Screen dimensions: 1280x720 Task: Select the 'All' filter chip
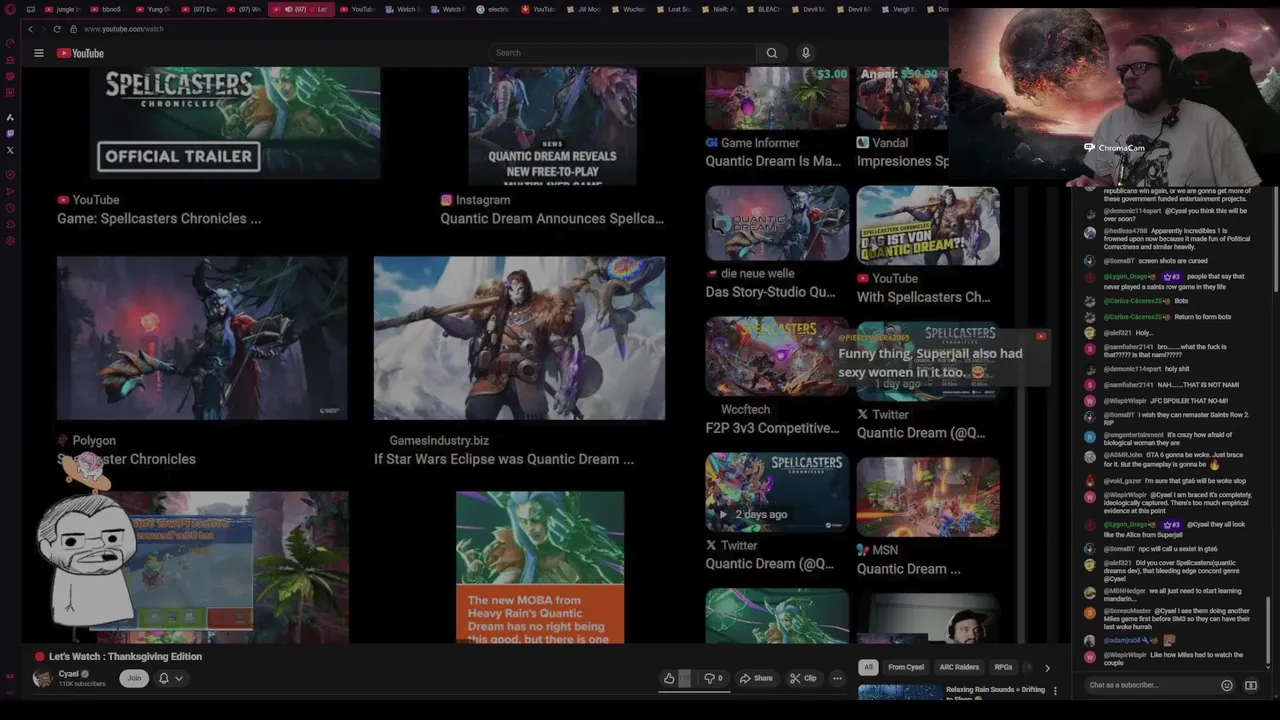click(868, 667)
